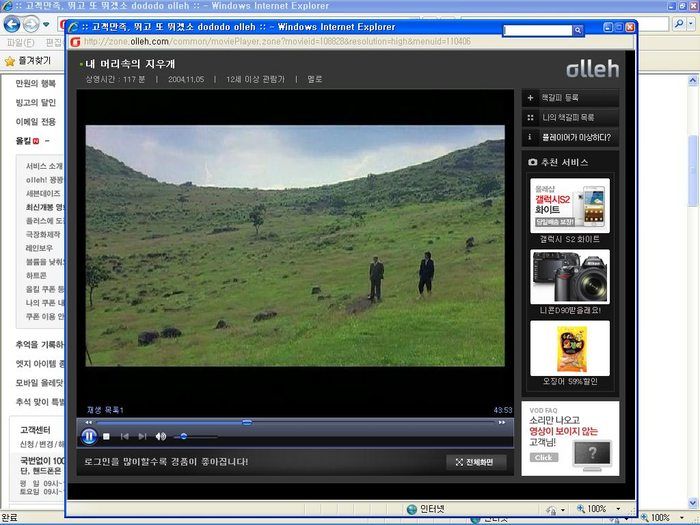Mute the player's speaker icon
Viewport: 700px width, 525px height.
point(161,436)
